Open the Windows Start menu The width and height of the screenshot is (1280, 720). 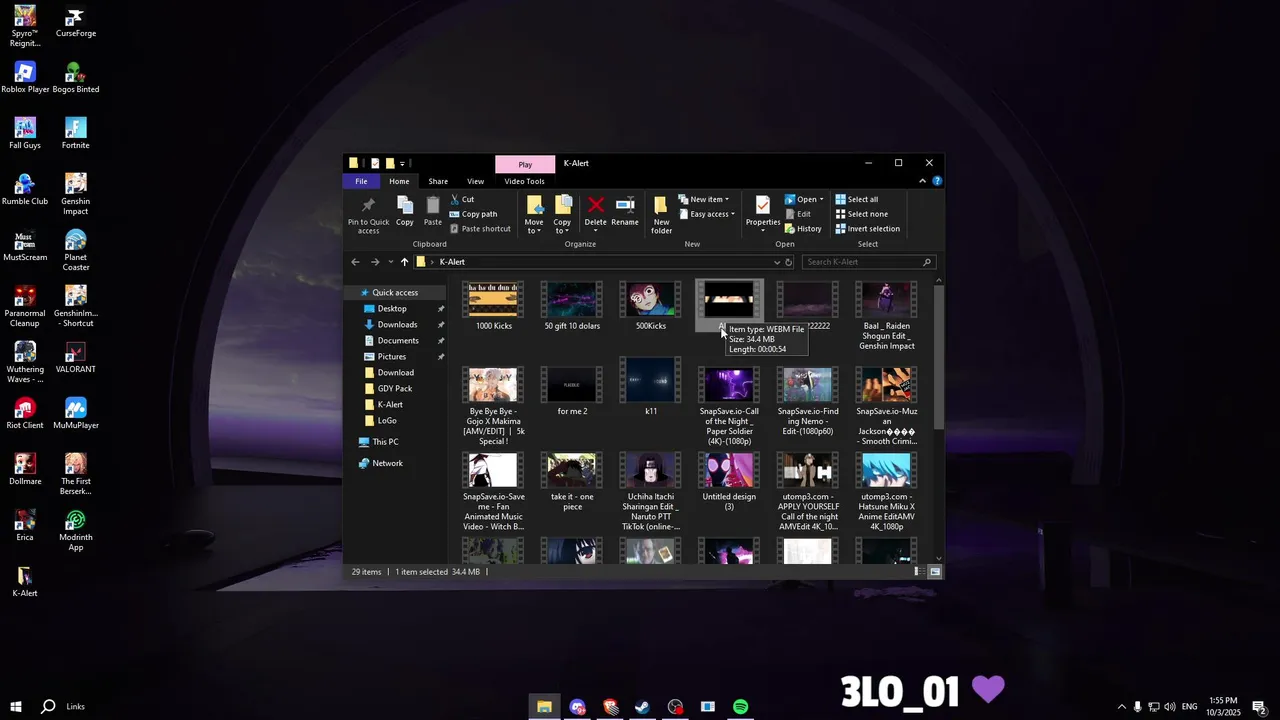(16, 707)
